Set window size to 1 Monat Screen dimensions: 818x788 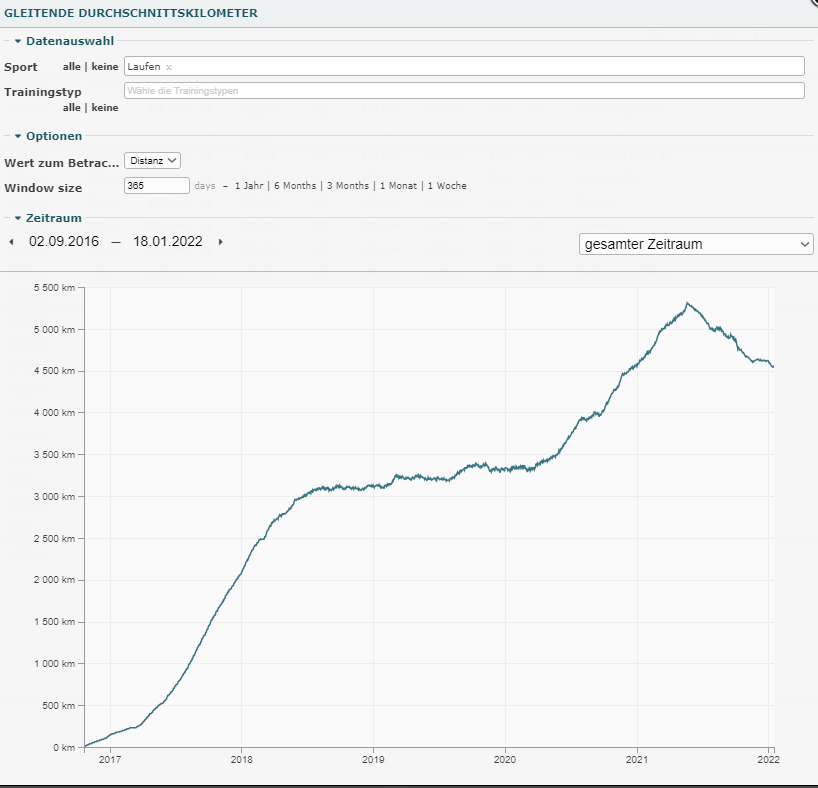[399, 186]
